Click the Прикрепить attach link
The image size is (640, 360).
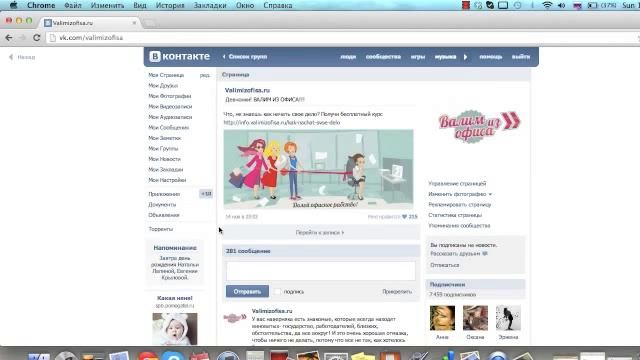pyautogui.click(x=397, y=291)
